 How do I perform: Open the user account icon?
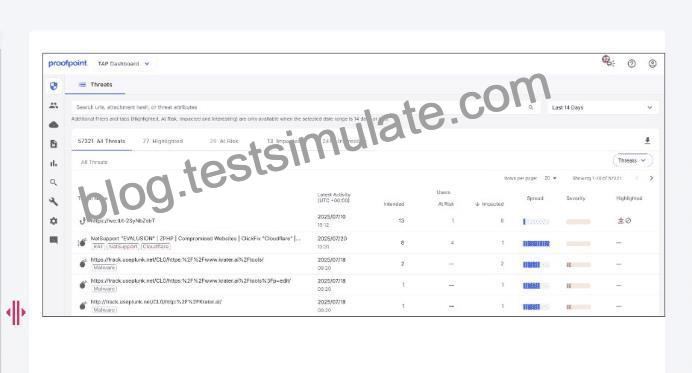652,64
